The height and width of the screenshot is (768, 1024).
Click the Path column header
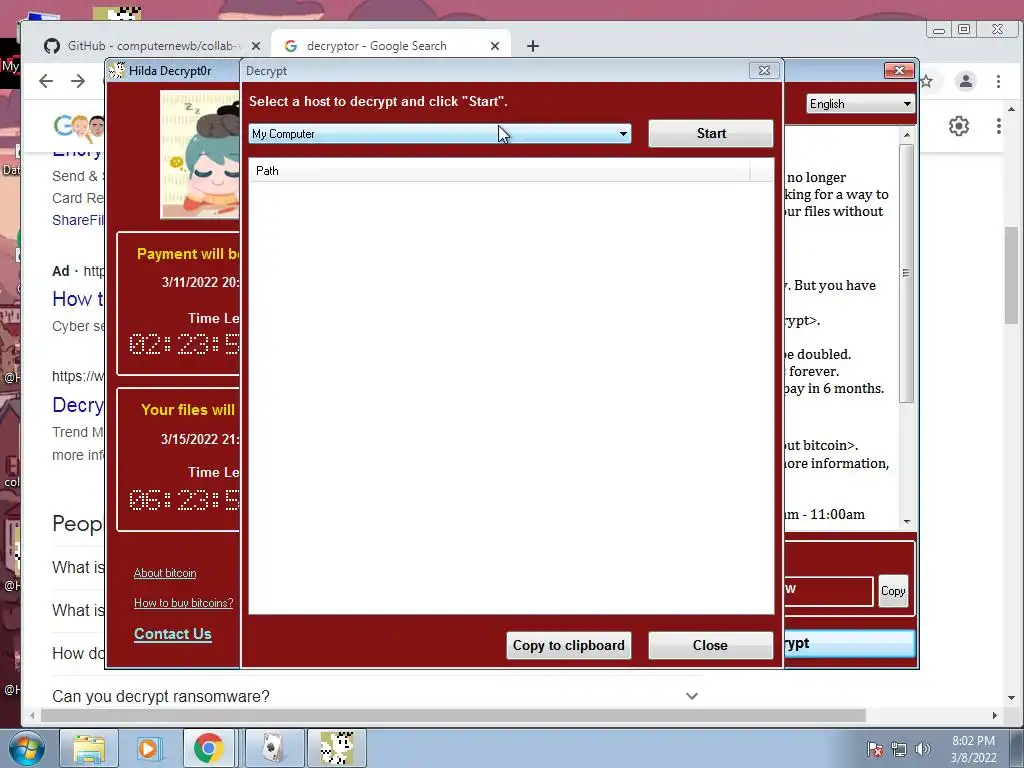(500, 171)
